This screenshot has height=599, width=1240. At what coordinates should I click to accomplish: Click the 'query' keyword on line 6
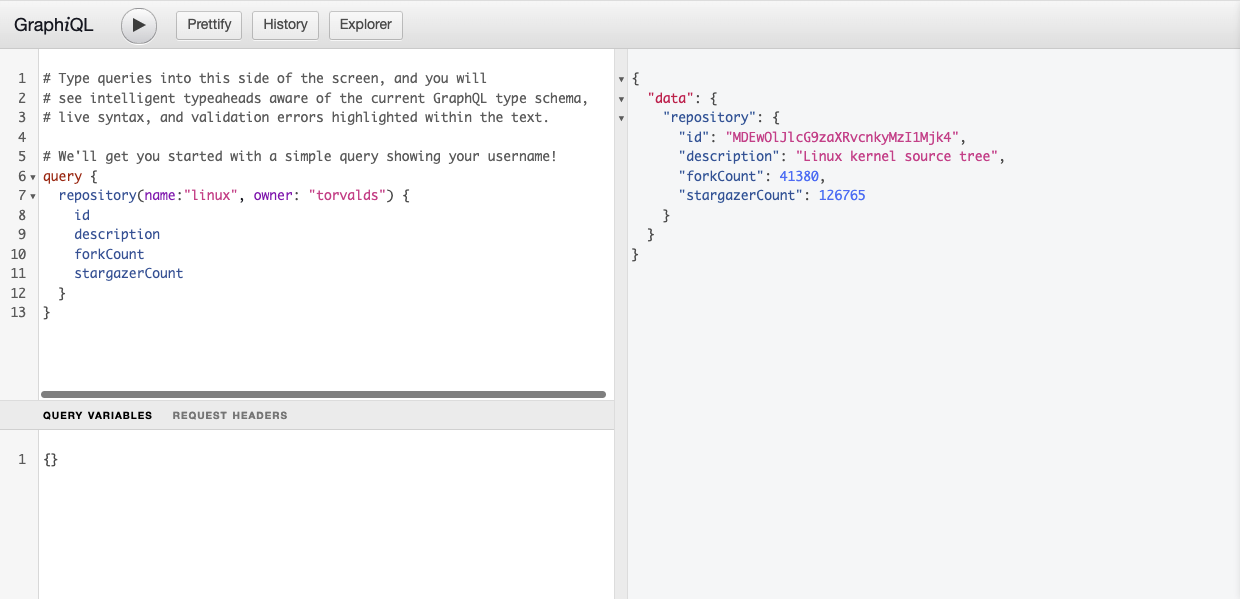pos(63,176)
